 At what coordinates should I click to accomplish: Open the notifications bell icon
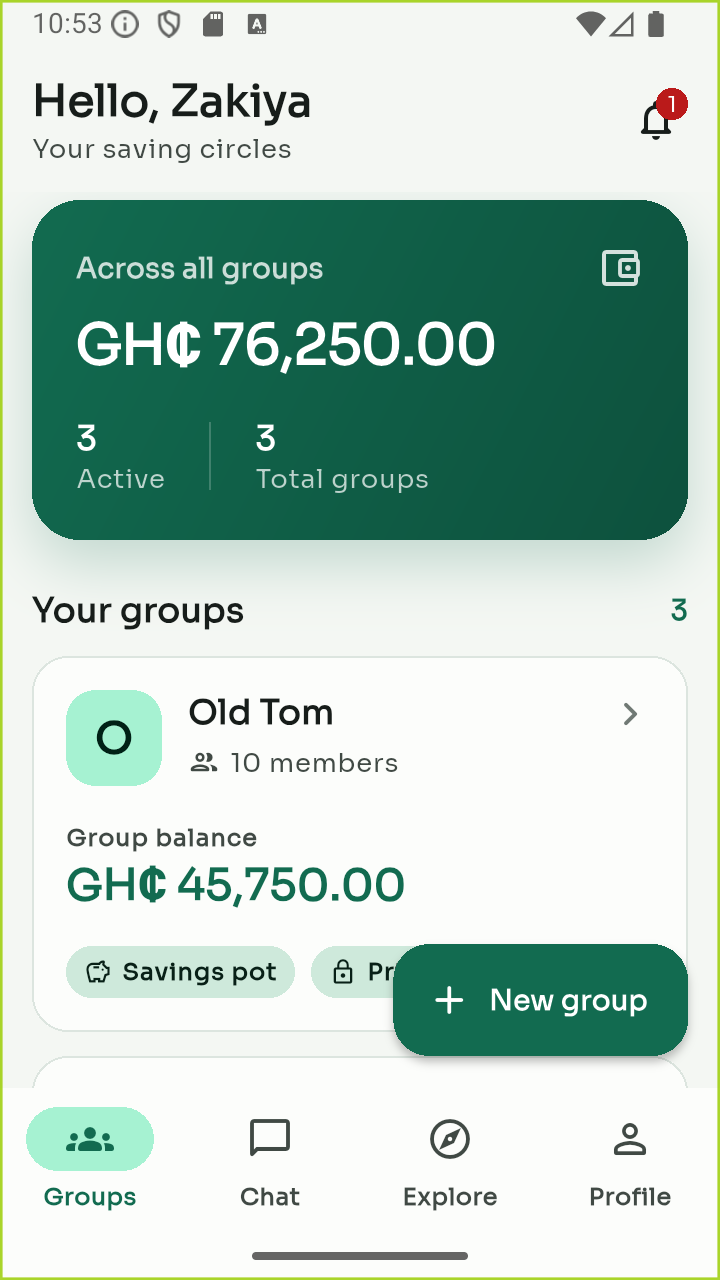[x=657, y=120]
